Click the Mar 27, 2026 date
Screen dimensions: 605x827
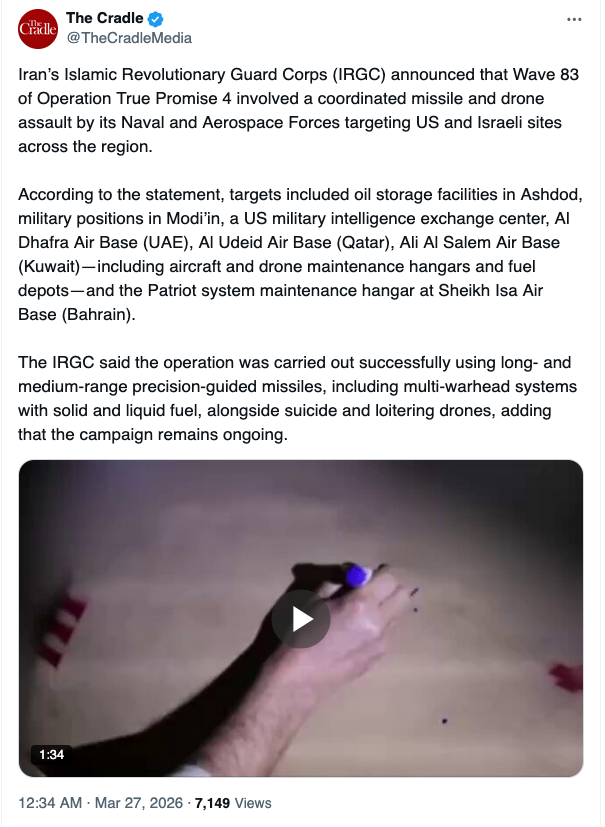click(x=139, y=803)
